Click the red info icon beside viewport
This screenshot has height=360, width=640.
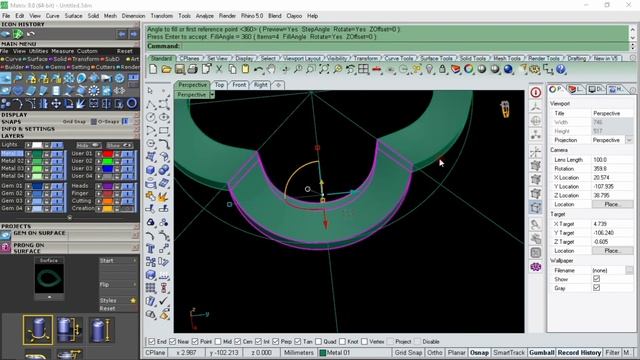coord(536,92)
